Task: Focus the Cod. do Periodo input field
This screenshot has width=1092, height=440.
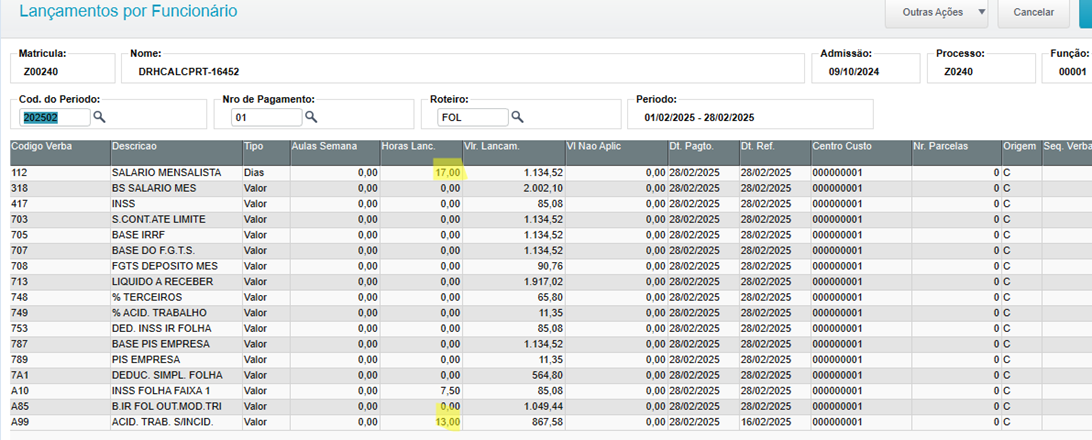Action: pyautogui.click(x=55, y=117)
